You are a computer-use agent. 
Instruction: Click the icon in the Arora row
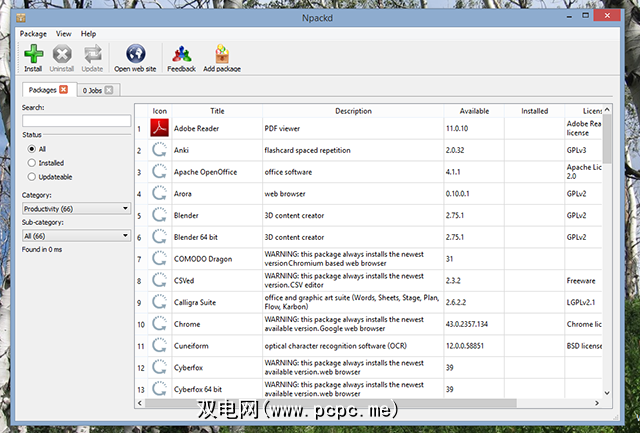point(159,193)
